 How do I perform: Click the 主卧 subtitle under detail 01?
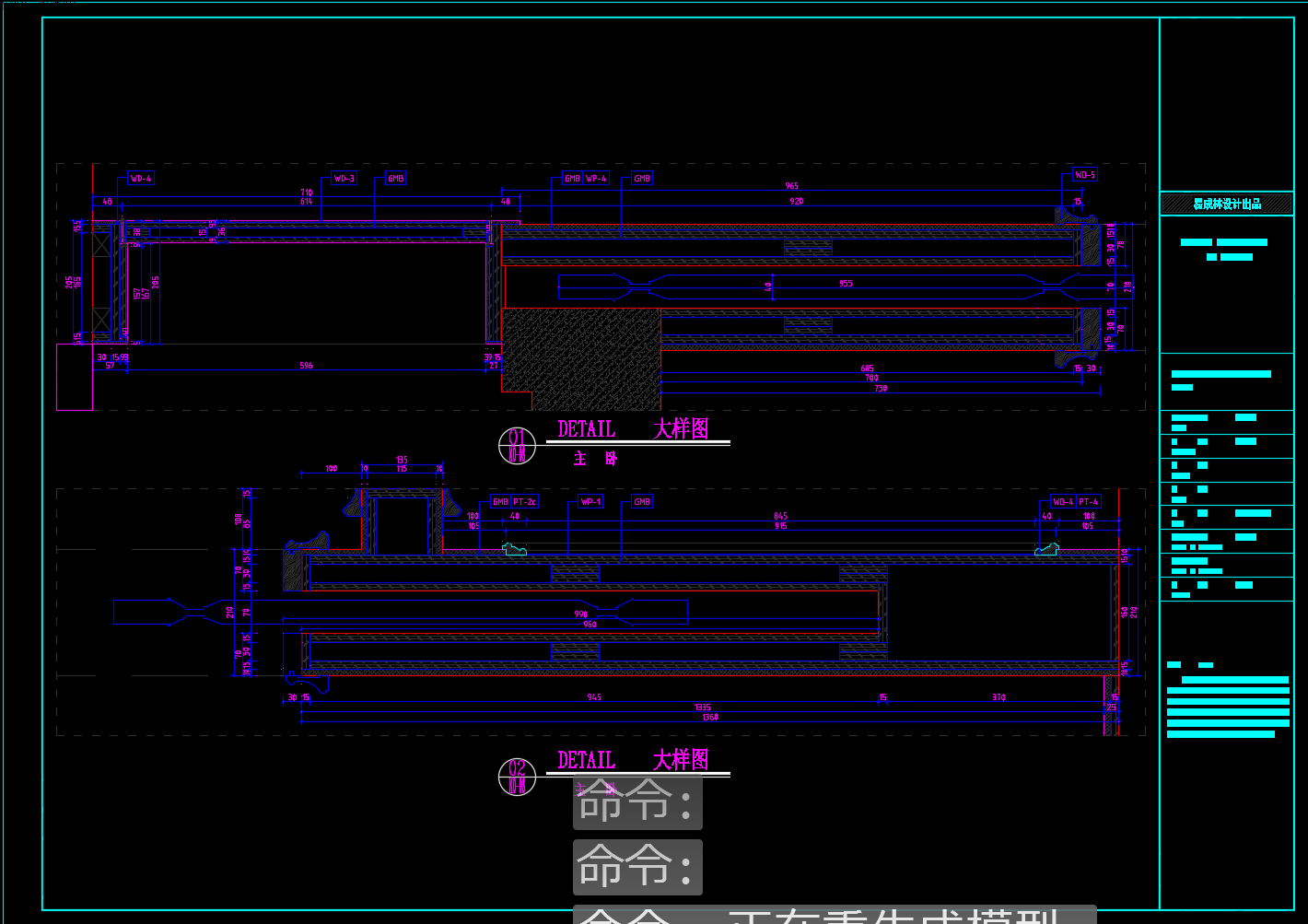596,459
